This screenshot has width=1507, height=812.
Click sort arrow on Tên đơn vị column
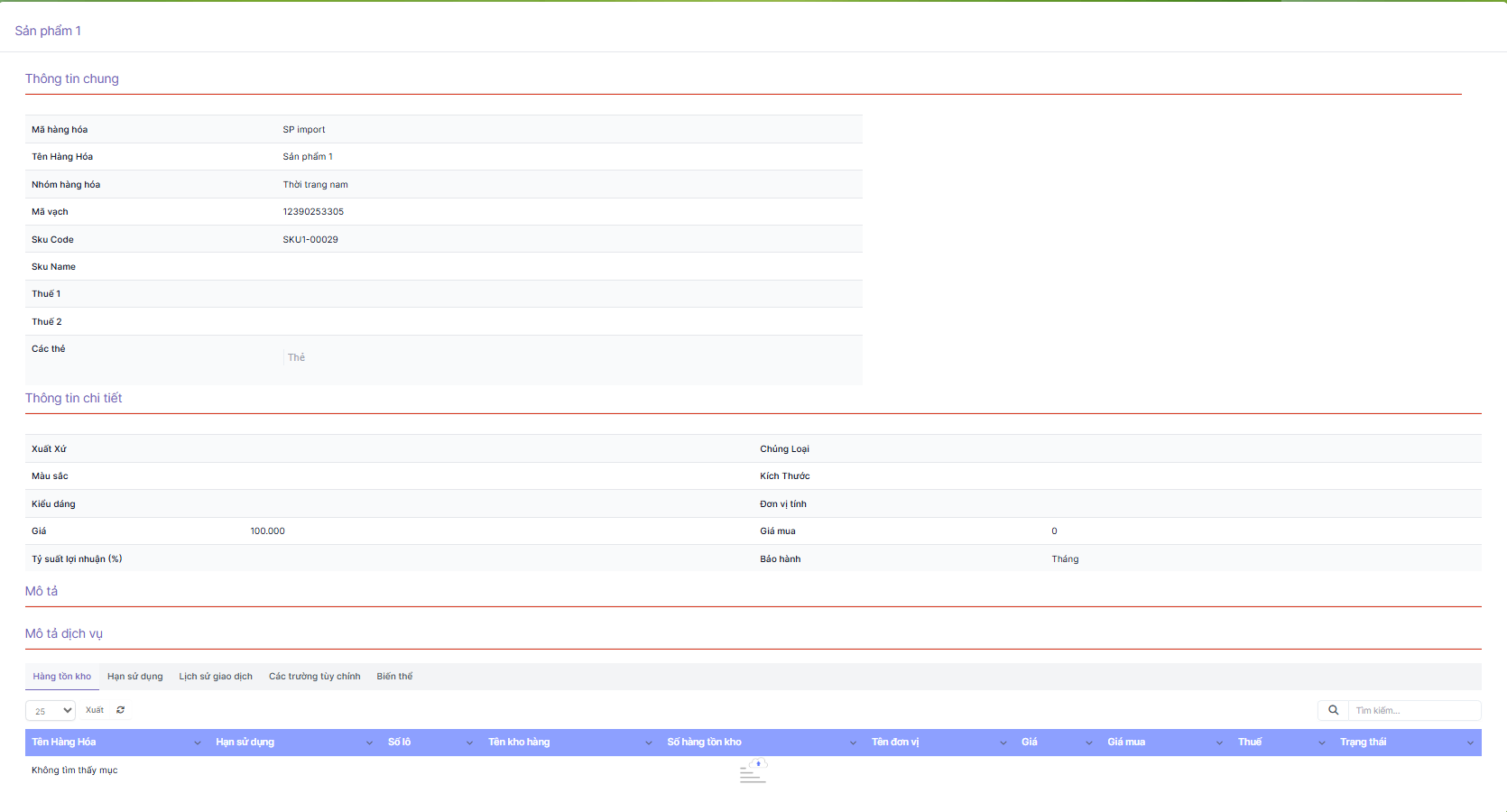pyautogui.click(x=1003, y=743)
